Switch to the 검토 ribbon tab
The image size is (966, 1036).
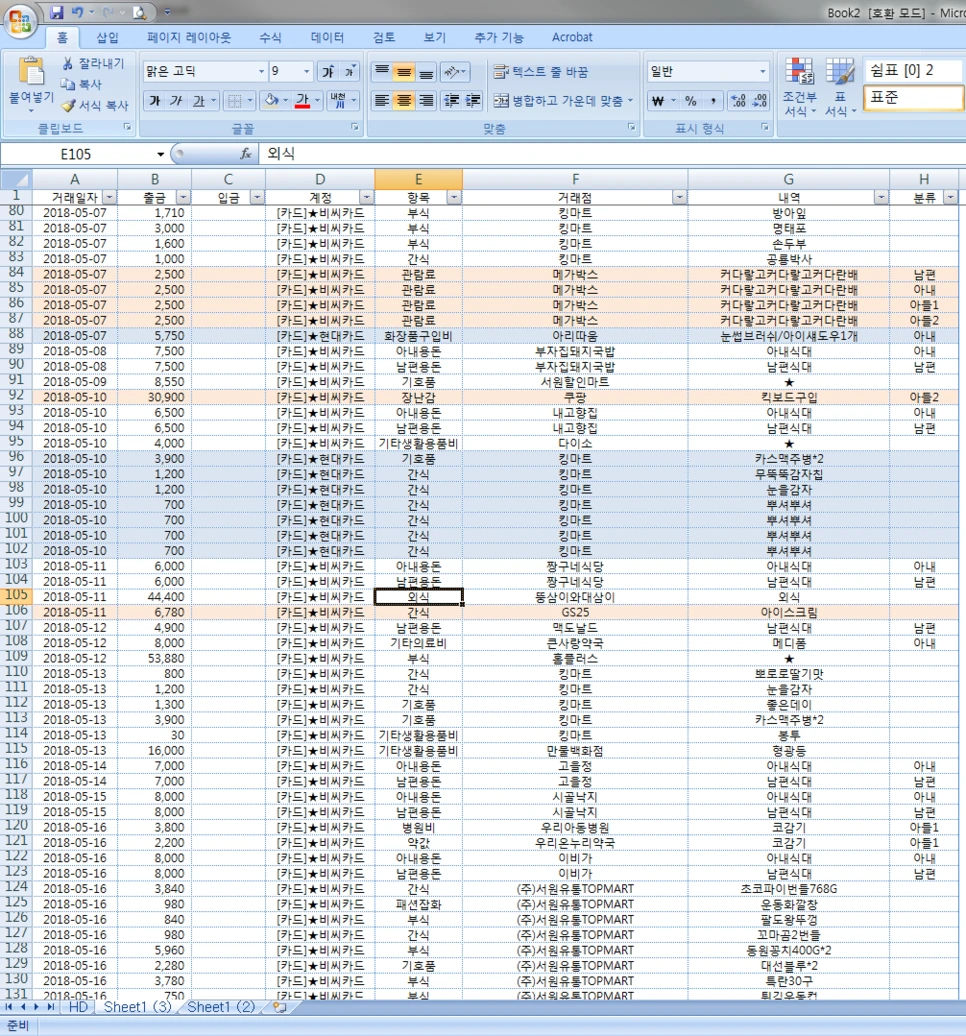coord(384,38)
